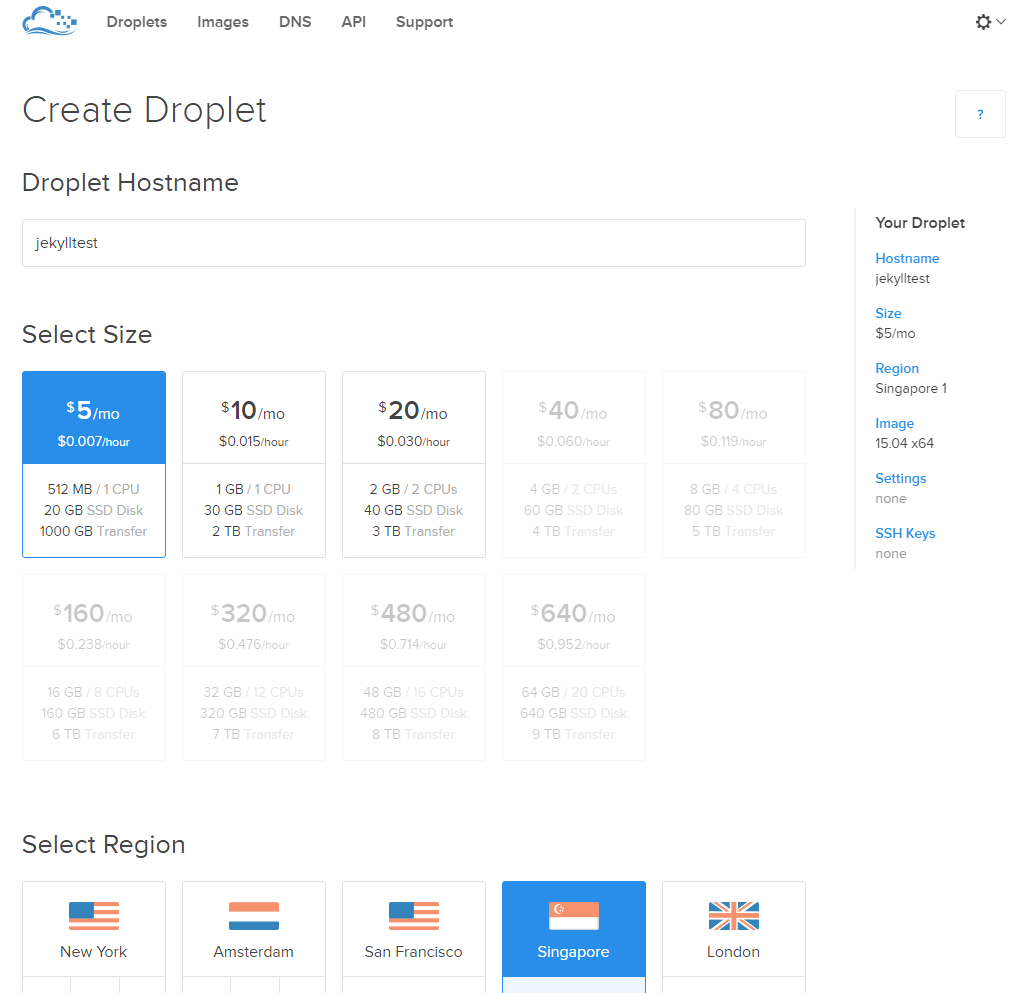The image size is (1036, 993).
Task: Click the DigitalOcean cloud logo
Action: 50,20
